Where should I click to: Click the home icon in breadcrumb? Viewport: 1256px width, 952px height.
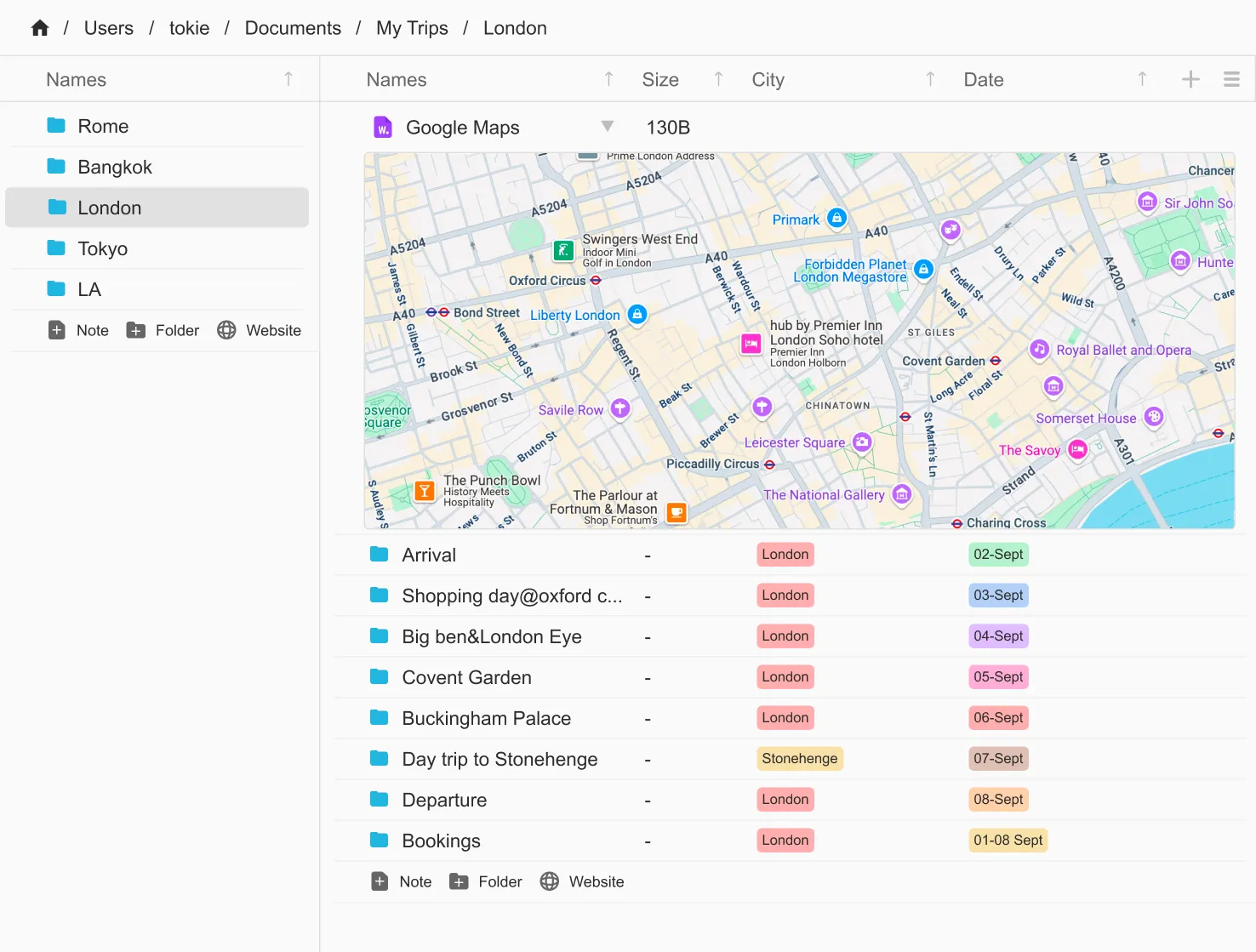(40, 28)
